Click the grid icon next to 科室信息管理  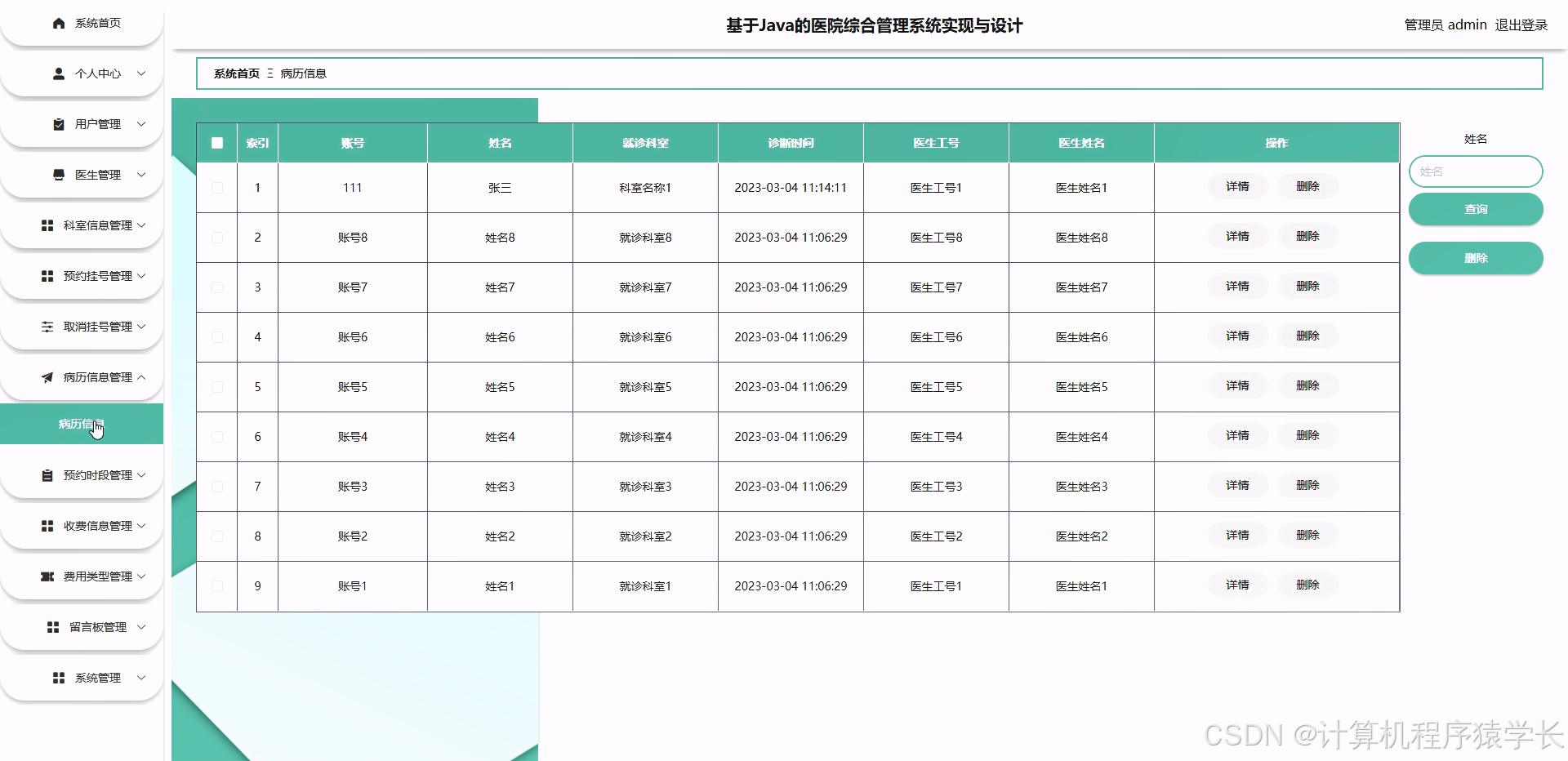point(47,225)
